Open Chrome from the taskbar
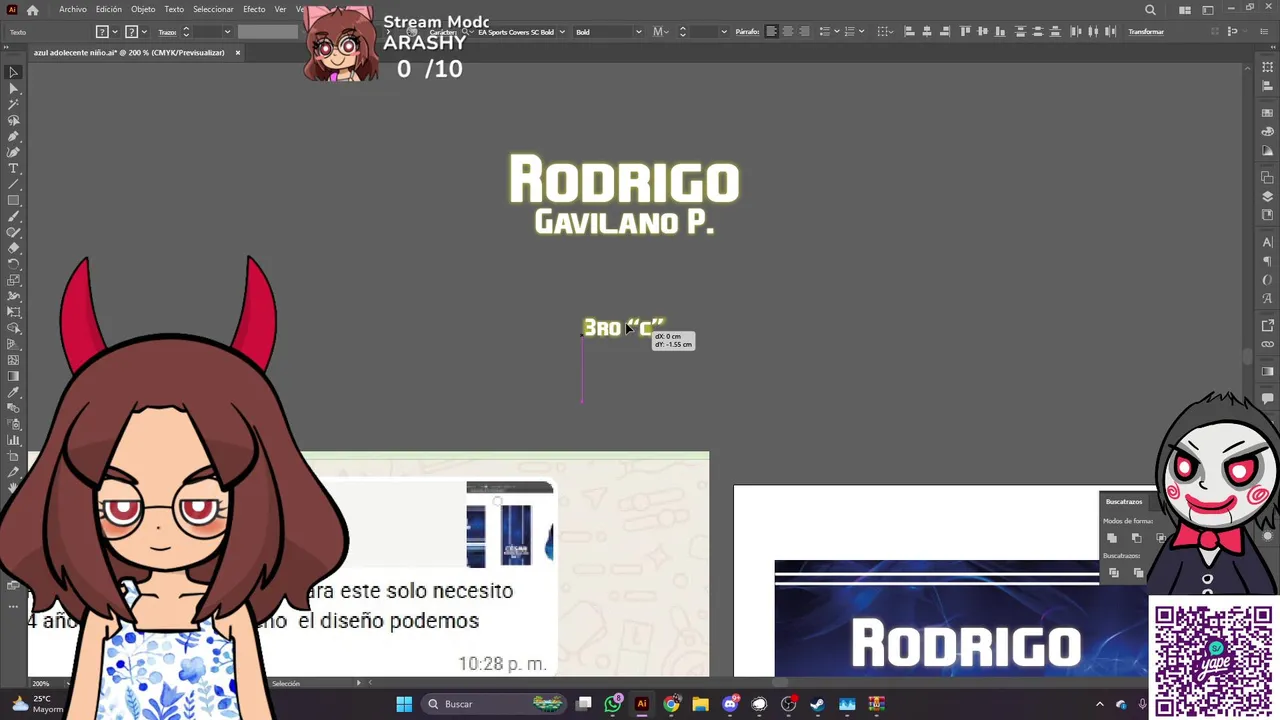This screenshot has width=1280, height=720. point(671,704)
